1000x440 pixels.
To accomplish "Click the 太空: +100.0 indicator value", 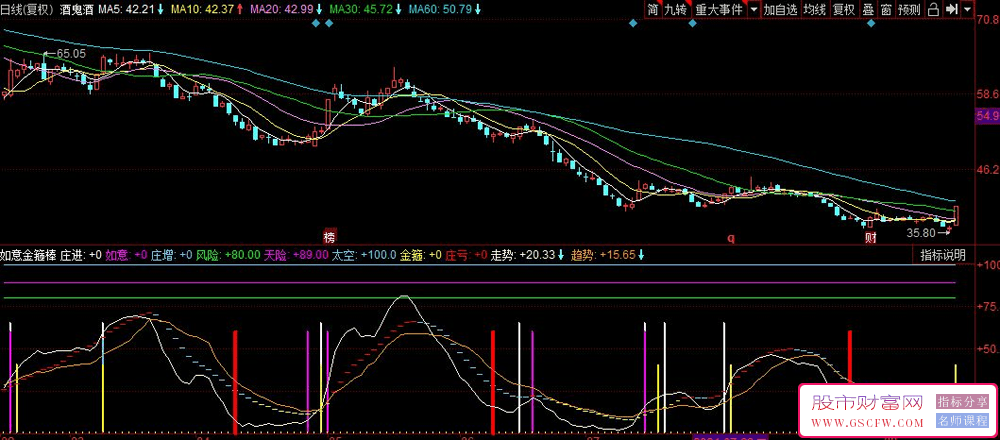I will tap(364, 255).
